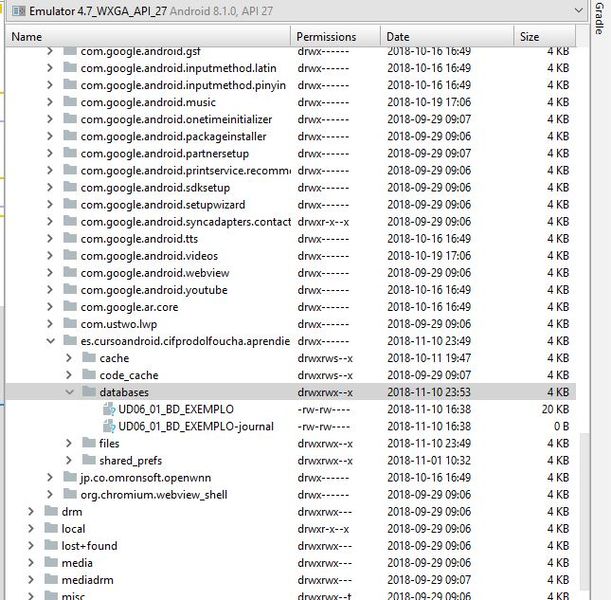Click the drm folder icon
Image resolution: width=611 pixels, height=600 pixels.
click(51, 511)
